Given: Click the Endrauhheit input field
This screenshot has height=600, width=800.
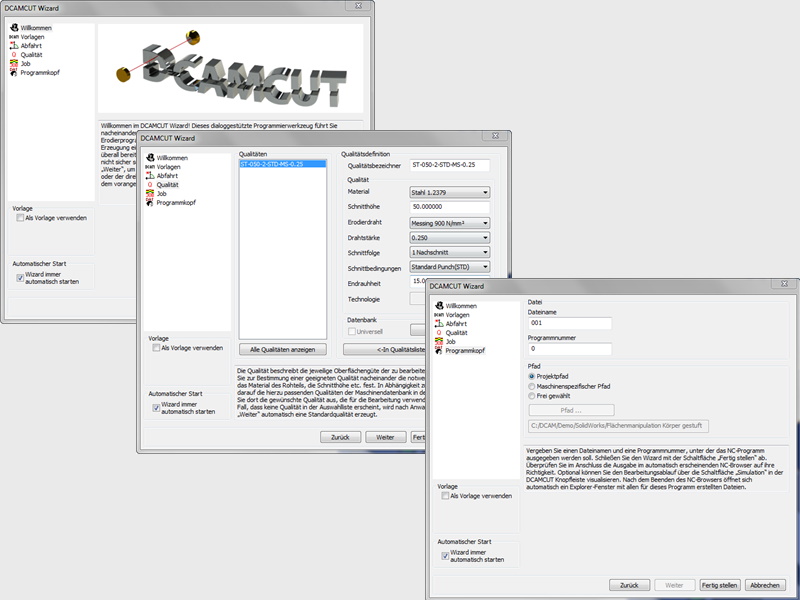Looking at the screenshot, I should [x=418, y=281].
